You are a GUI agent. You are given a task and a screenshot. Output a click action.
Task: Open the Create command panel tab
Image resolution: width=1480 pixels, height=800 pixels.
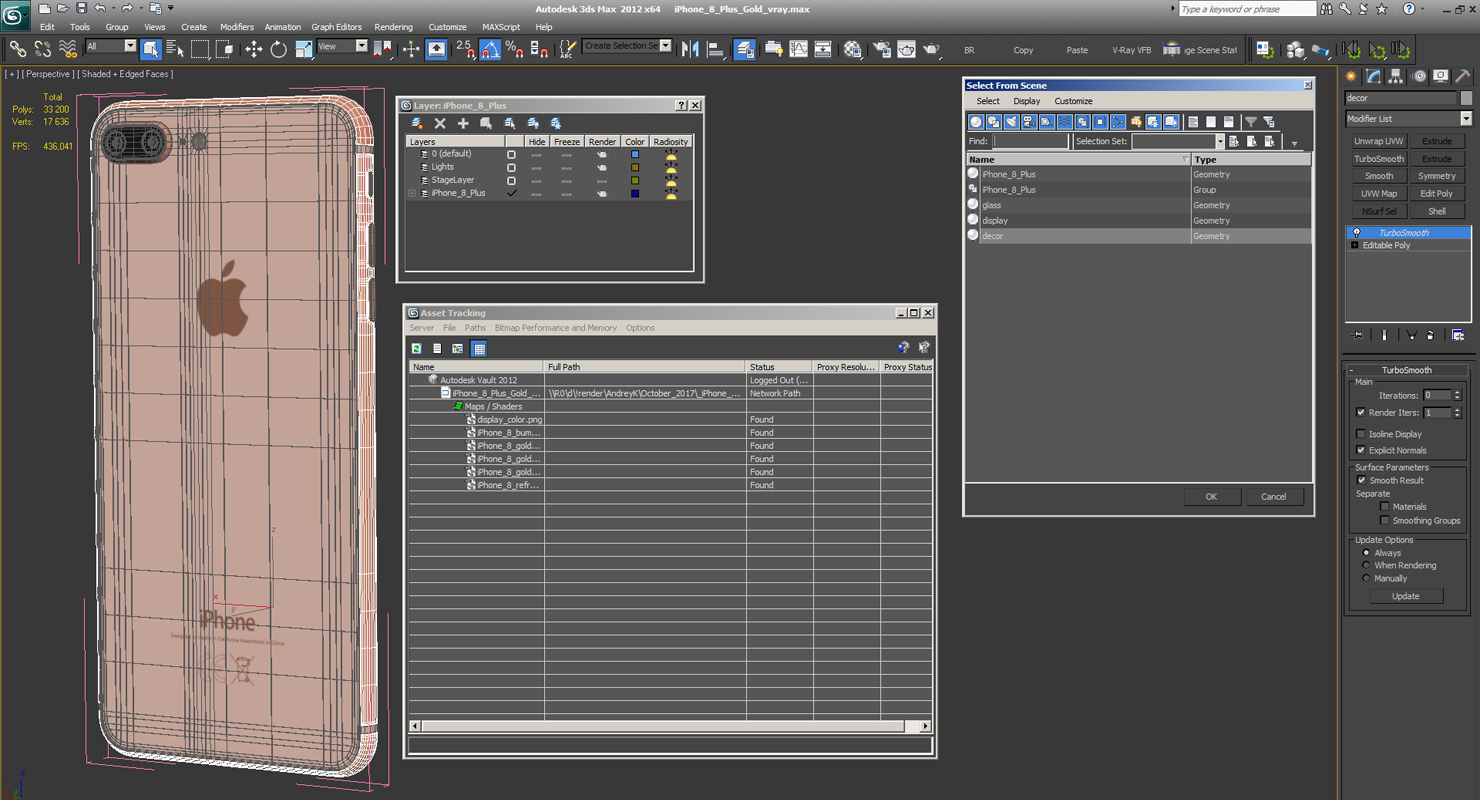(x=1352, y=76)
